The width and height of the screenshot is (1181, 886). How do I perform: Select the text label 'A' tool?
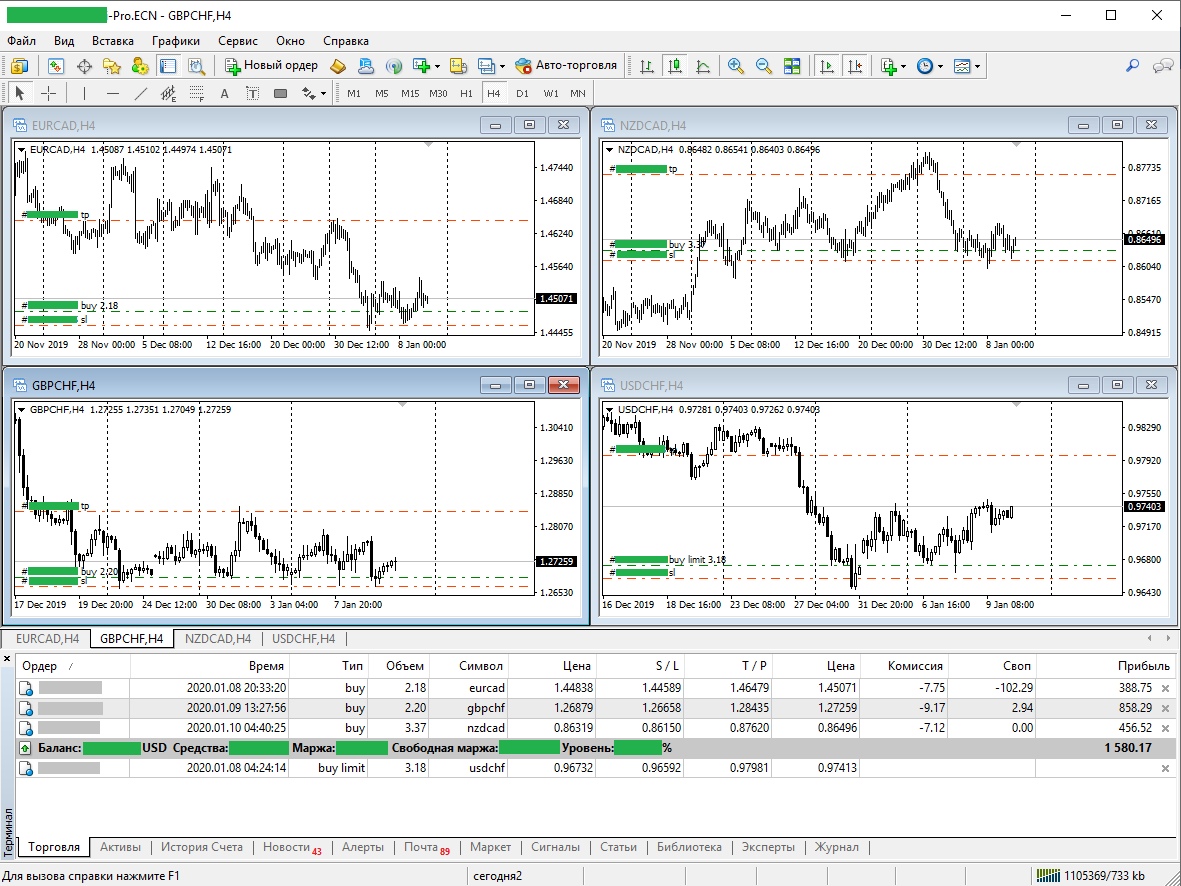click(224, 93)
